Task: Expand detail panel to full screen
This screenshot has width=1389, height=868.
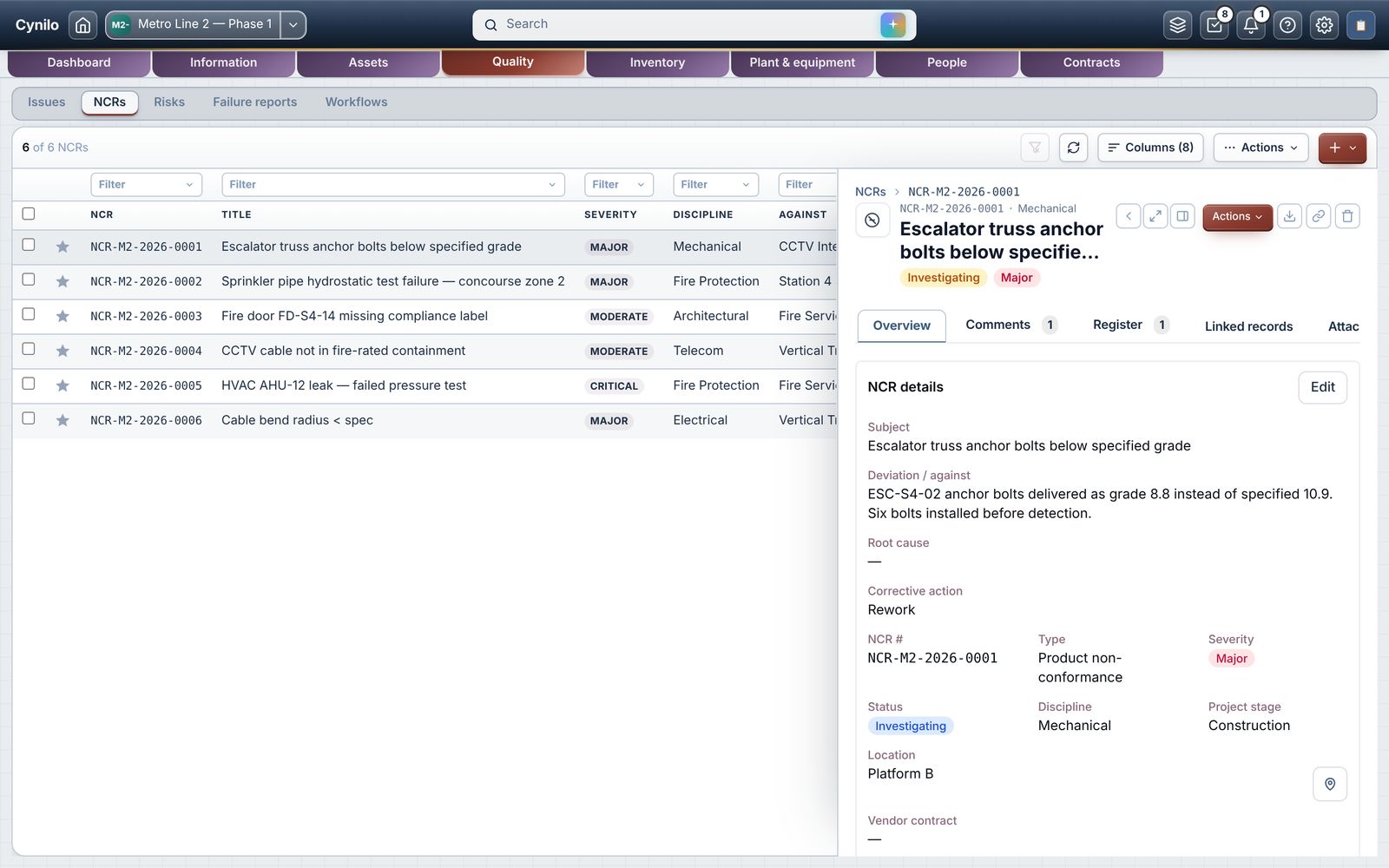Action: [x=1155, y=216]
